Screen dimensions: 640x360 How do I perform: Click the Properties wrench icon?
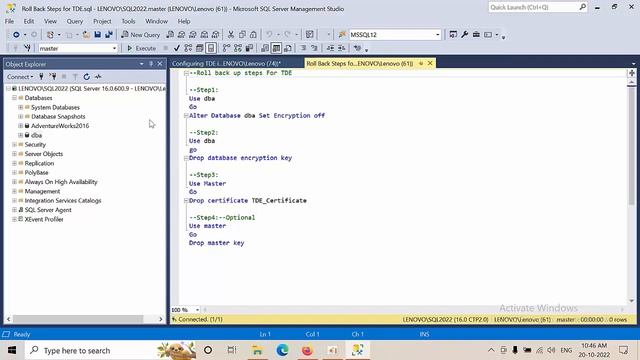tap(464, 35)
